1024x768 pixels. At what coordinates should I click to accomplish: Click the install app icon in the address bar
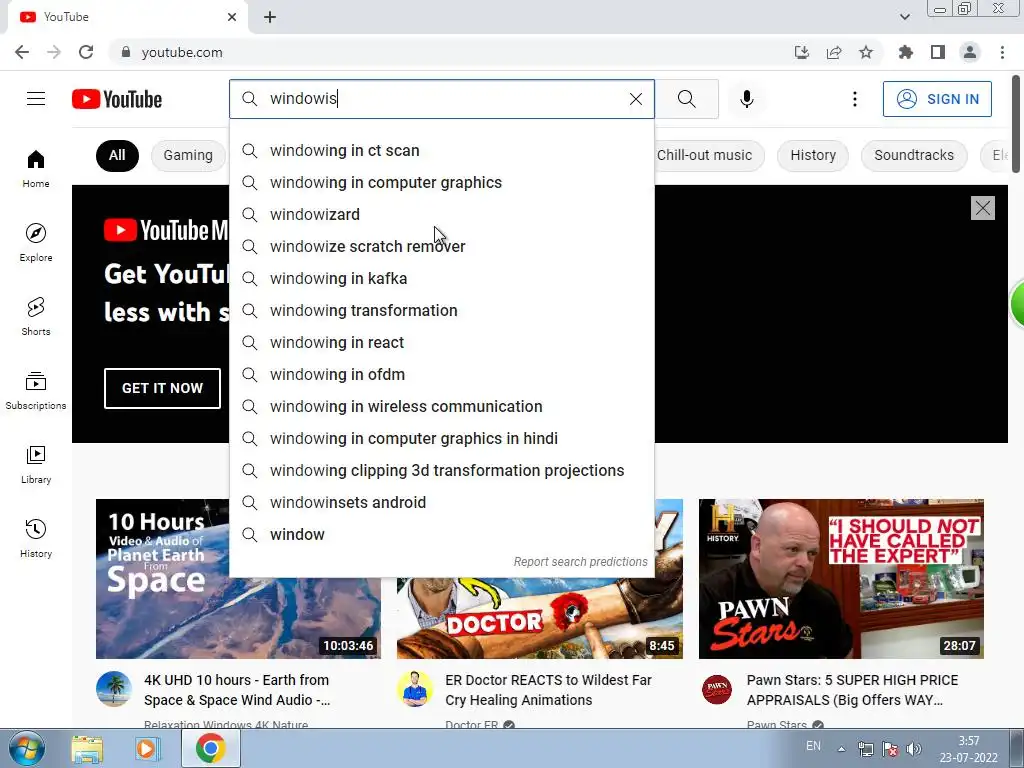click(x=801, y=52)
